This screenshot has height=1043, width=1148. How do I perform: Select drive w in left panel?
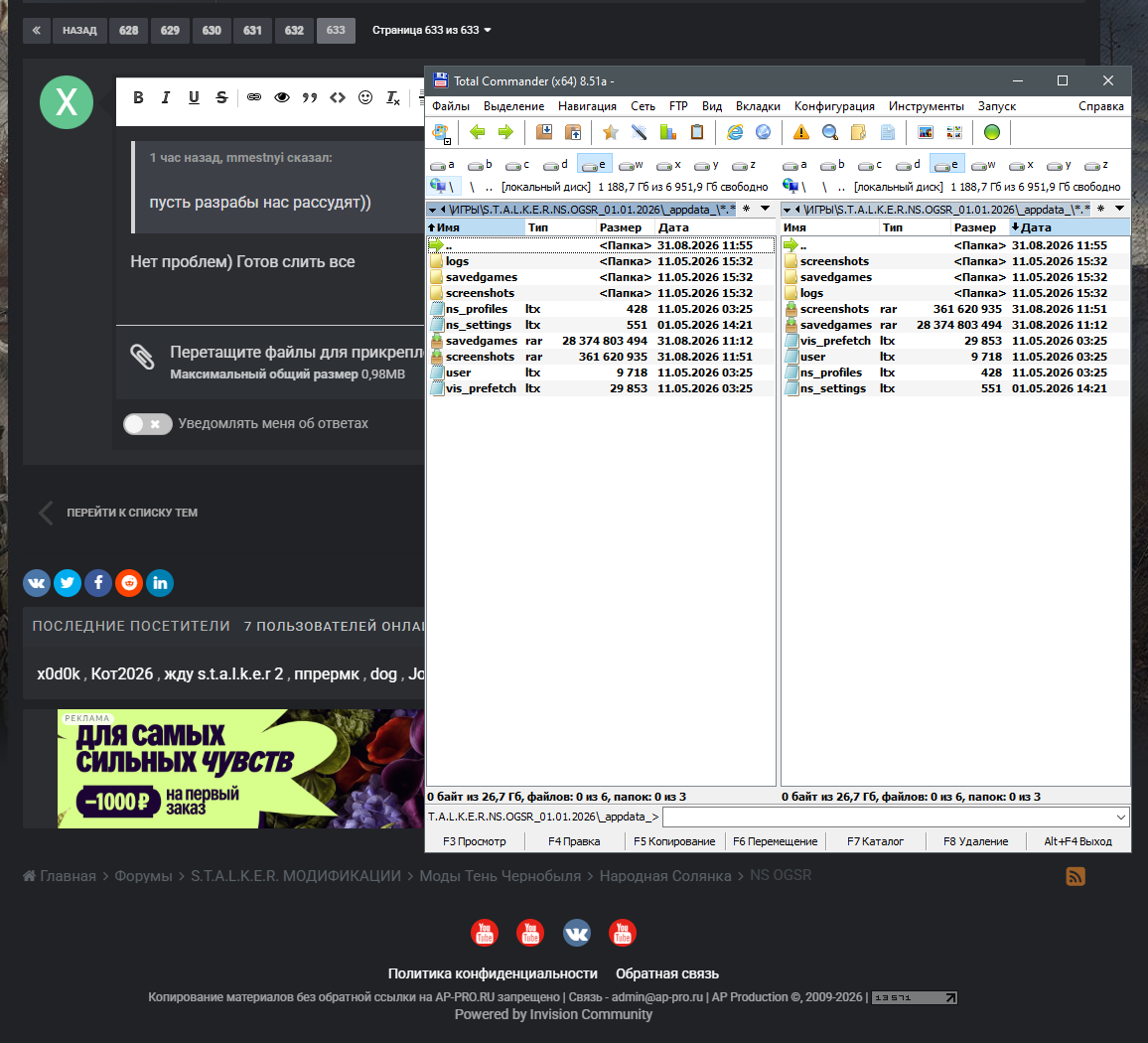pyautogui.click(x=631, y=165)
